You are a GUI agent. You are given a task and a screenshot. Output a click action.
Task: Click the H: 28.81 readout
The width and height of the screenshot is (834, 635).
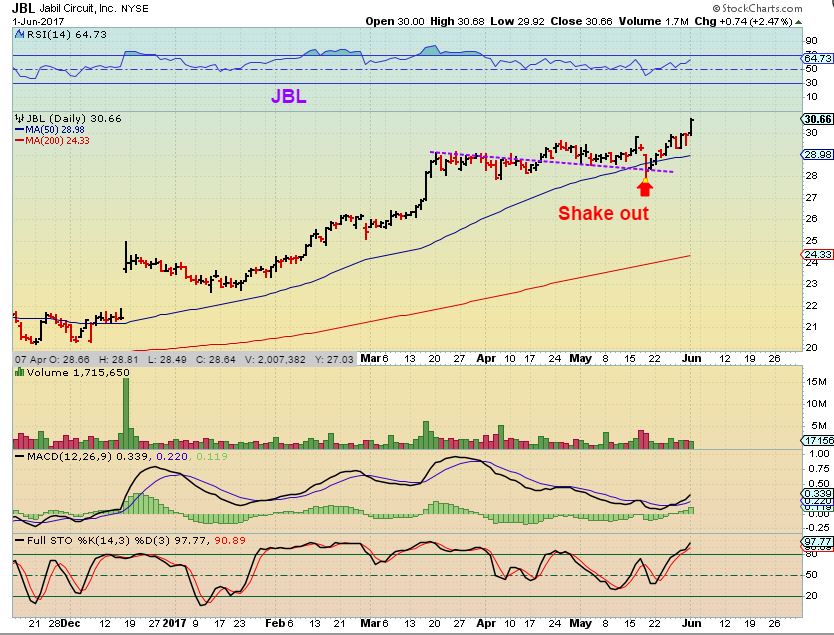pyautogui.click(x=119, y=360)
